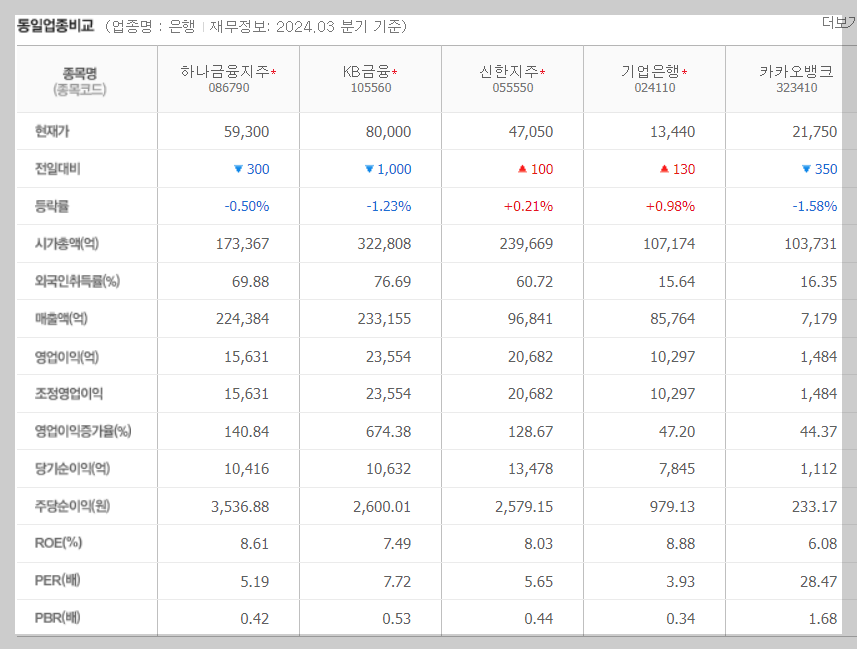Click the -1.23% change rate
The width and height of the screenshot is (857, 649).
(x=389, y=206)
